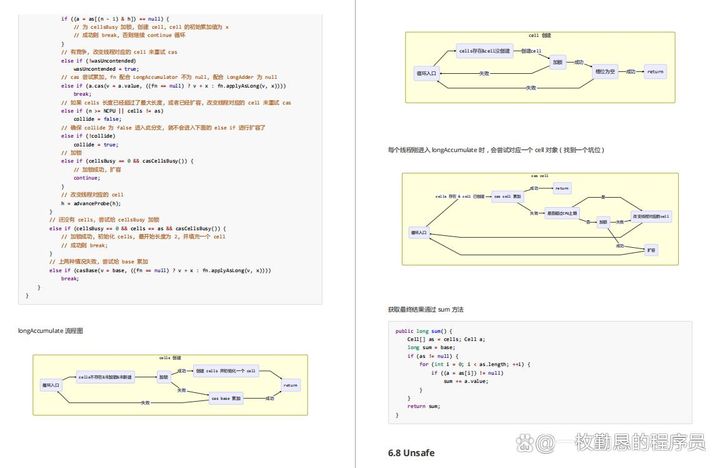Click the sentence mentioning 'sum 方法'

point(426,310)
